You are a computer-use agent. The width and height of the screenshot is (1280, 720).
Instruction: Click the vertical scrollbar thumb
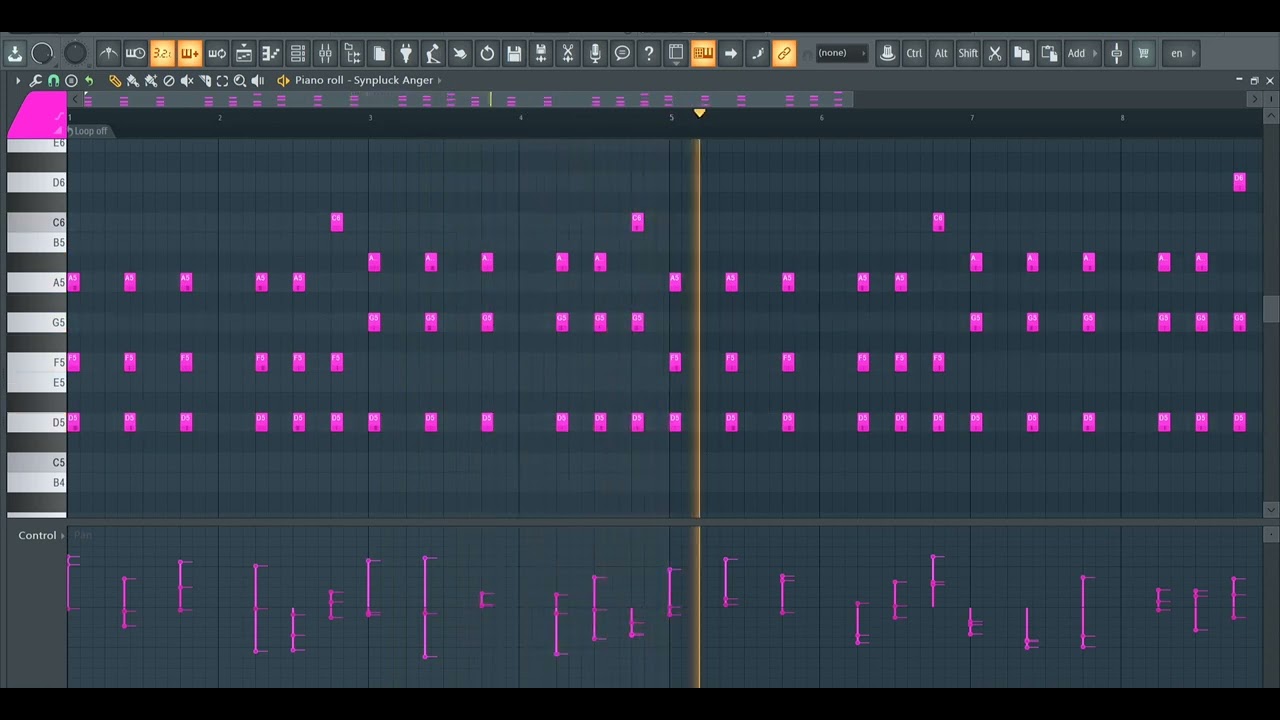click(x=1270, y=310)
